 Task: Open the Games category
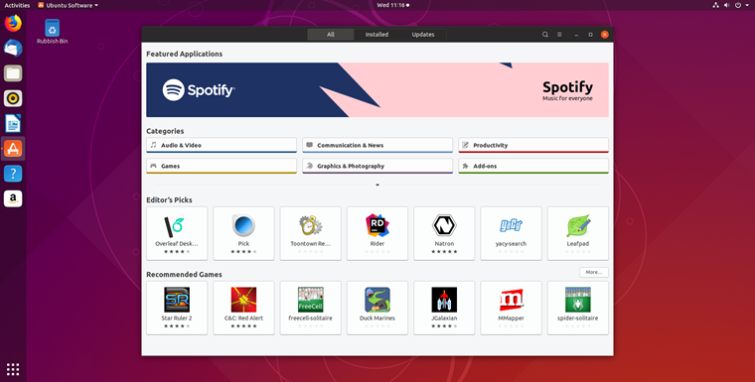pyautogui.click(x=221, y=166)
